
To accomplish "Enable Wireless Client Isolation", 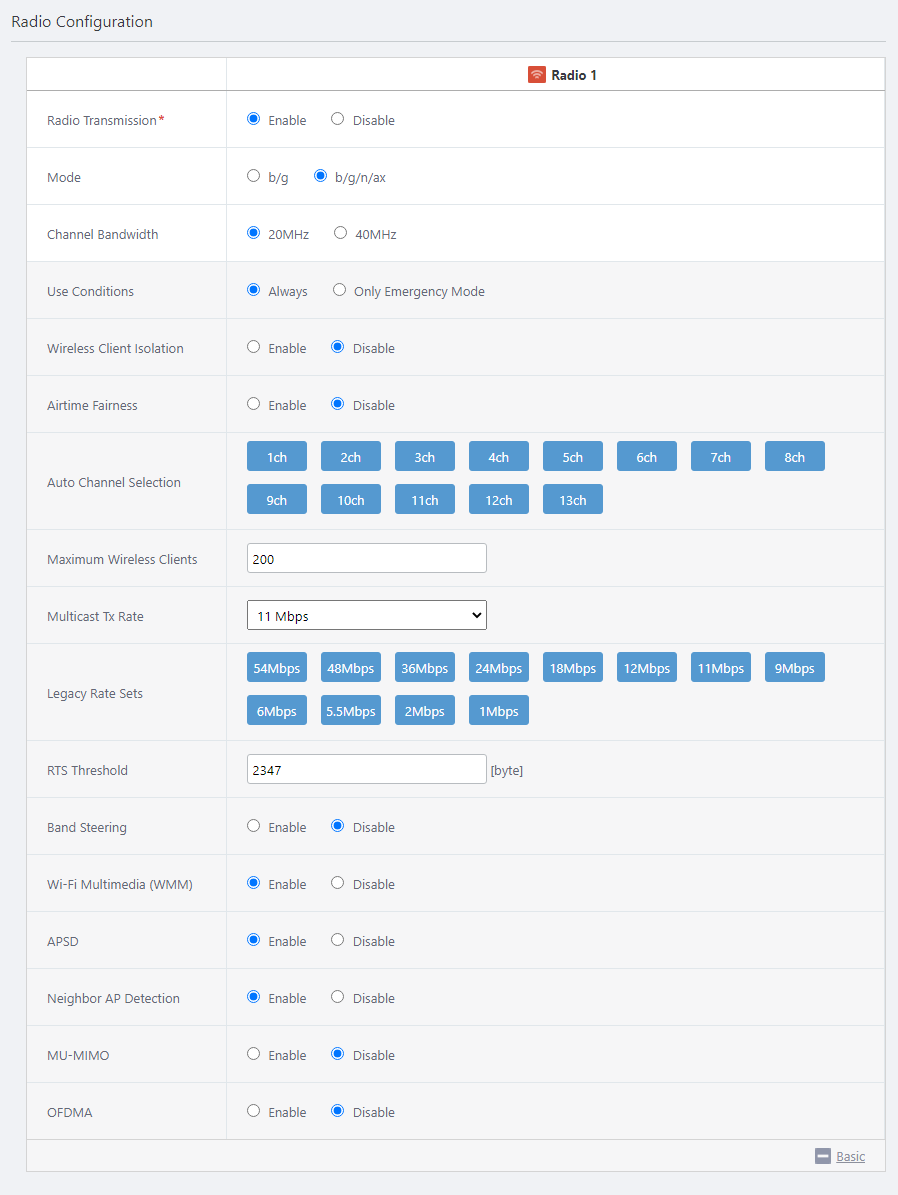I will pyautogui.click(x=254, y=347).
